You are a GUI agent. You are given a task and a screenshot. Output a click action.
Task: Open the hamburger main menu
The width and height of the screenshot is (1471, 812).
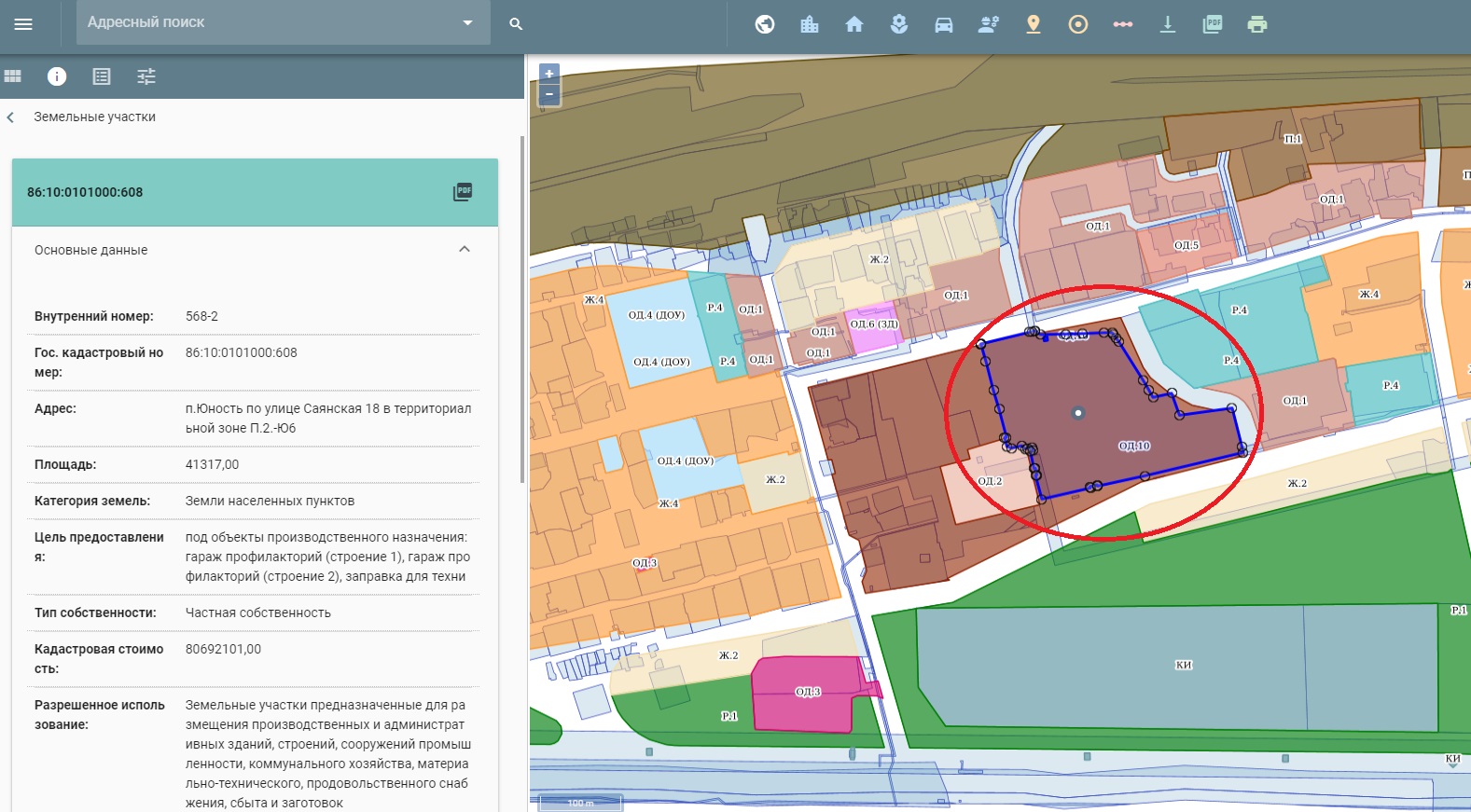[x=23, y=24]
